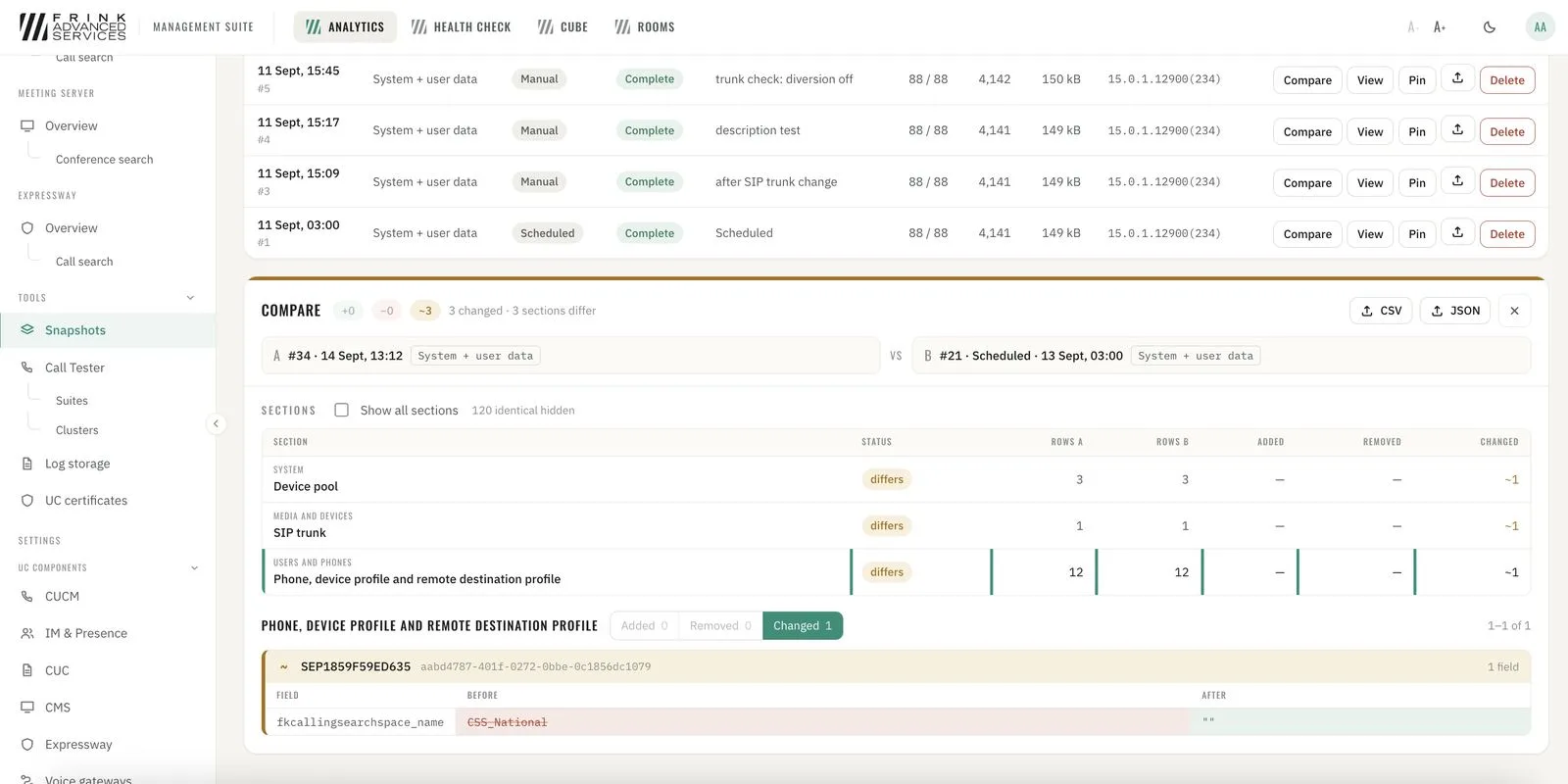This screenshot has width=1568, height=784.
Task: Delete the Scheduled 03:00 snapshot
Action: click(1507, 234)
